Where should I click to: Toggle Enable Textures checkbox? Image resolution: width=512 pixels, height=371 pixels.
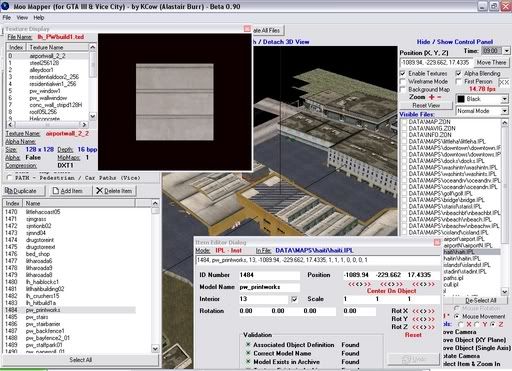[x=403, y=73]
